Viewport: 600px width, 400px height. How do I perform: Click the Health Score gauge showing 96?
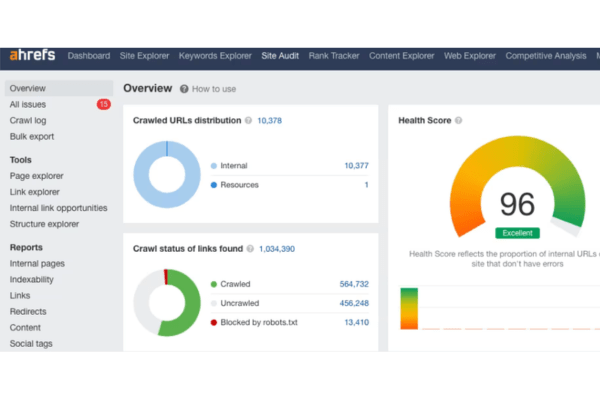coord(517,188)
